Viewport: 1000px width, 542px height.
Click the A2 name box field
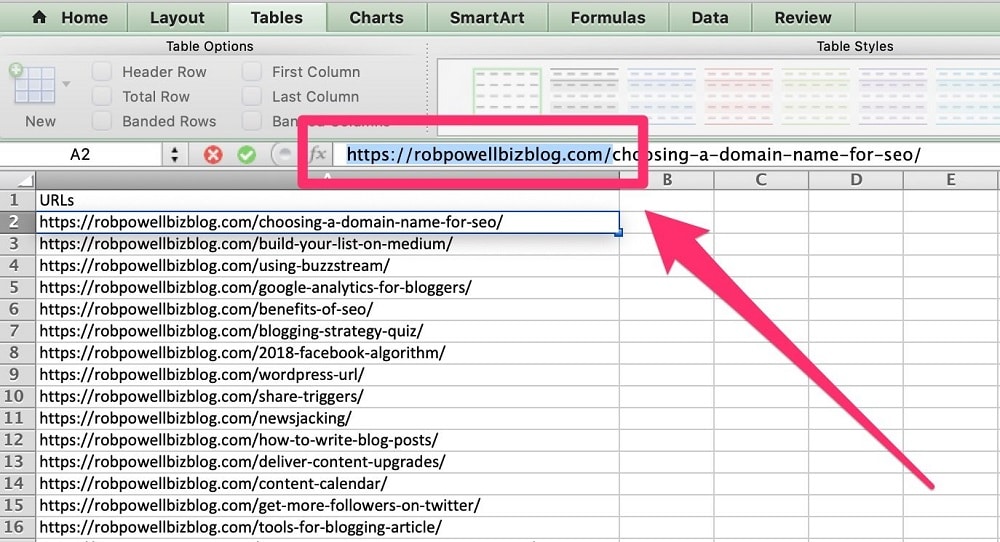pos(80,154)
